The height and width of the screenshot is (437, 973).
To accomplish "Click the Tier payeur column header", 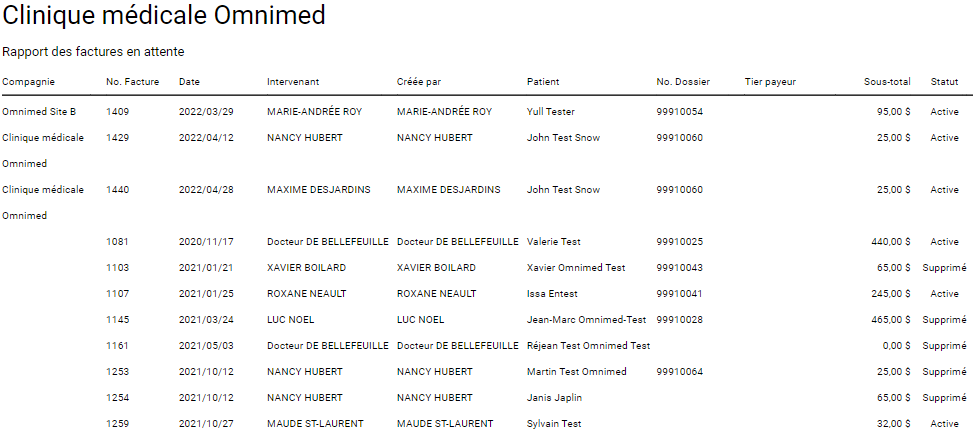I will (770, 82).
